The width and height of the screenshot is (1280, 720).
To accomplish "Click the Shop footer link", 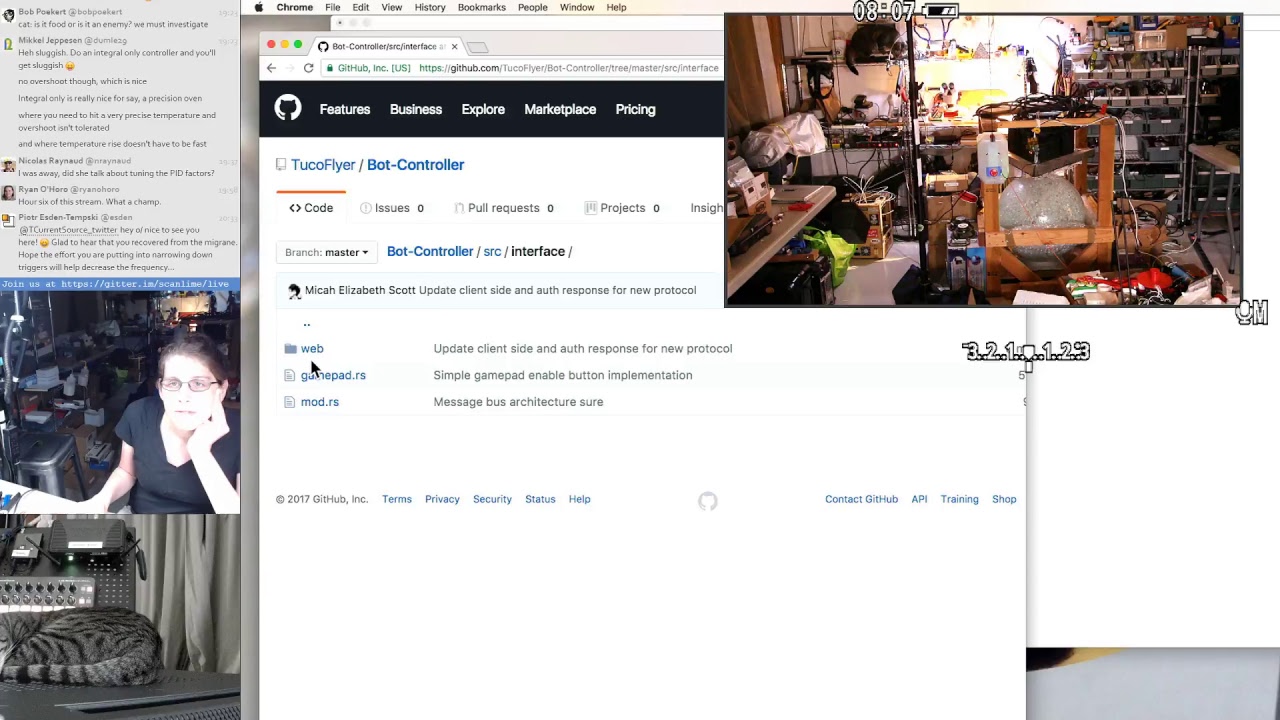I will 1004,499.
